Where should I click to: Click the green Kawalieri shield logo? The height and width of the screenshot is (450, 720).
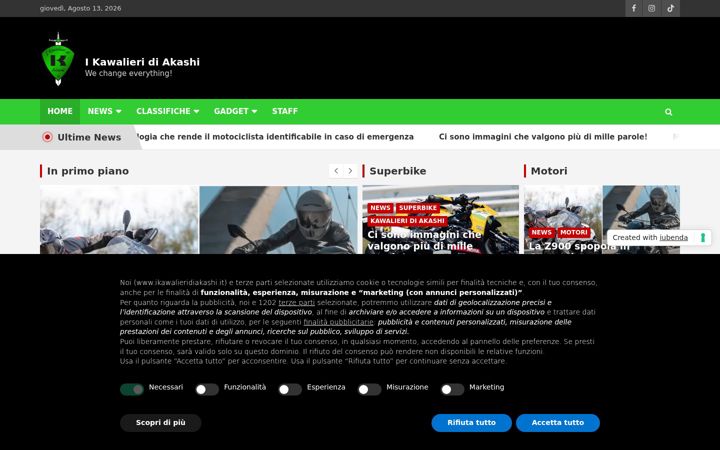coord(58,59)
